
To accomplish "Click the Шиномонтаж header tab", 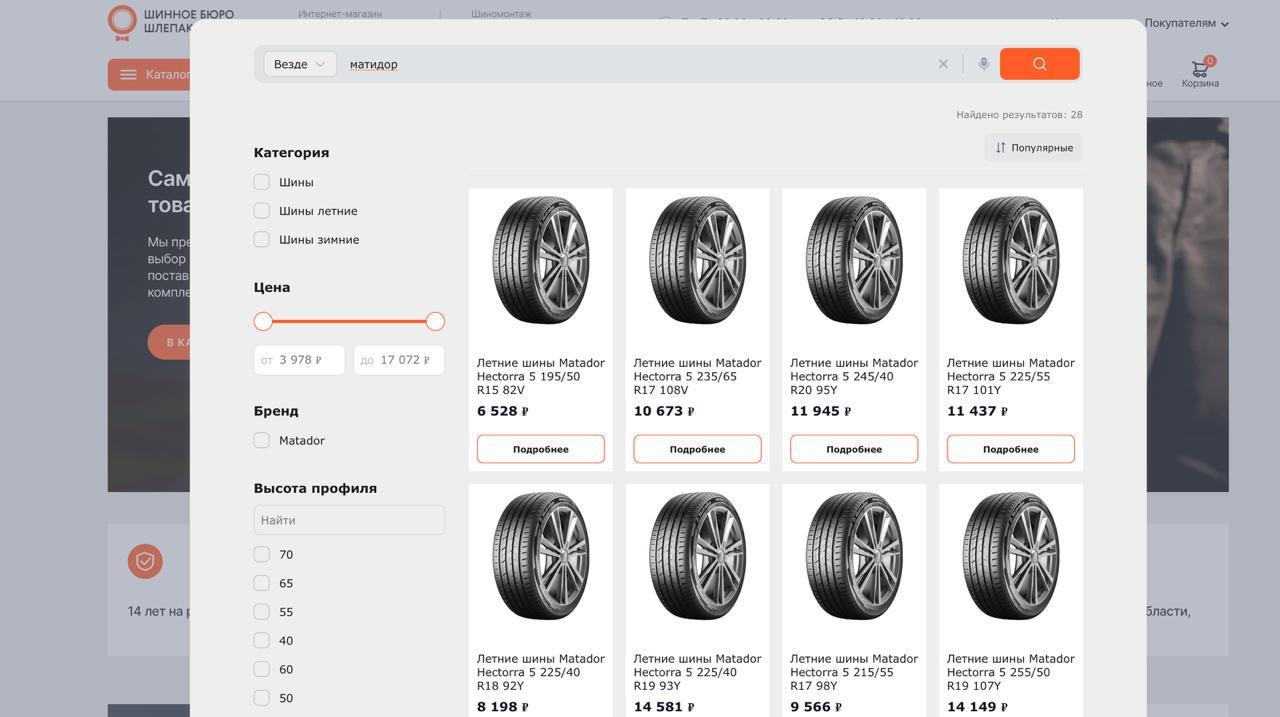I will 501,14.
